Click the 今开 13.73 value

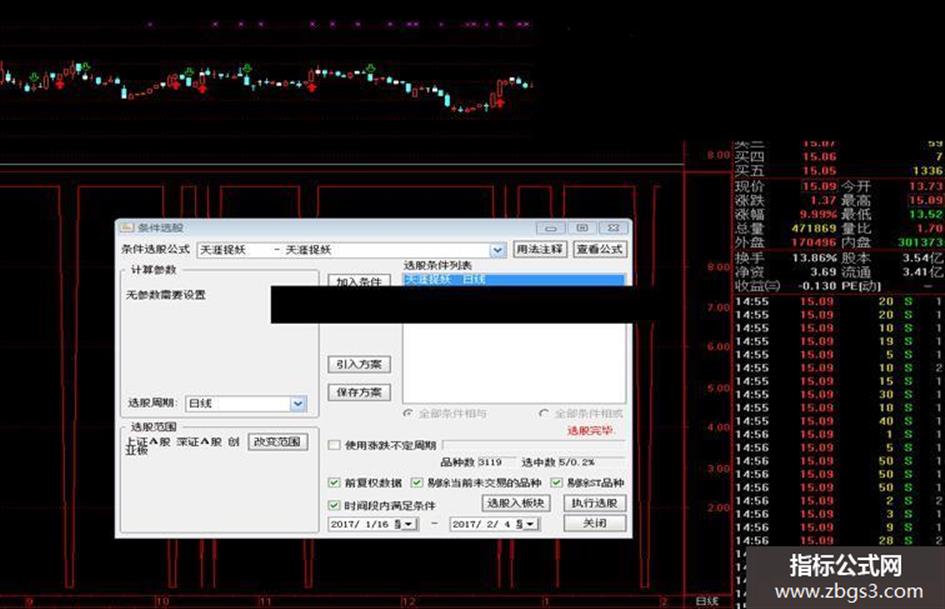tap(926, 186)
